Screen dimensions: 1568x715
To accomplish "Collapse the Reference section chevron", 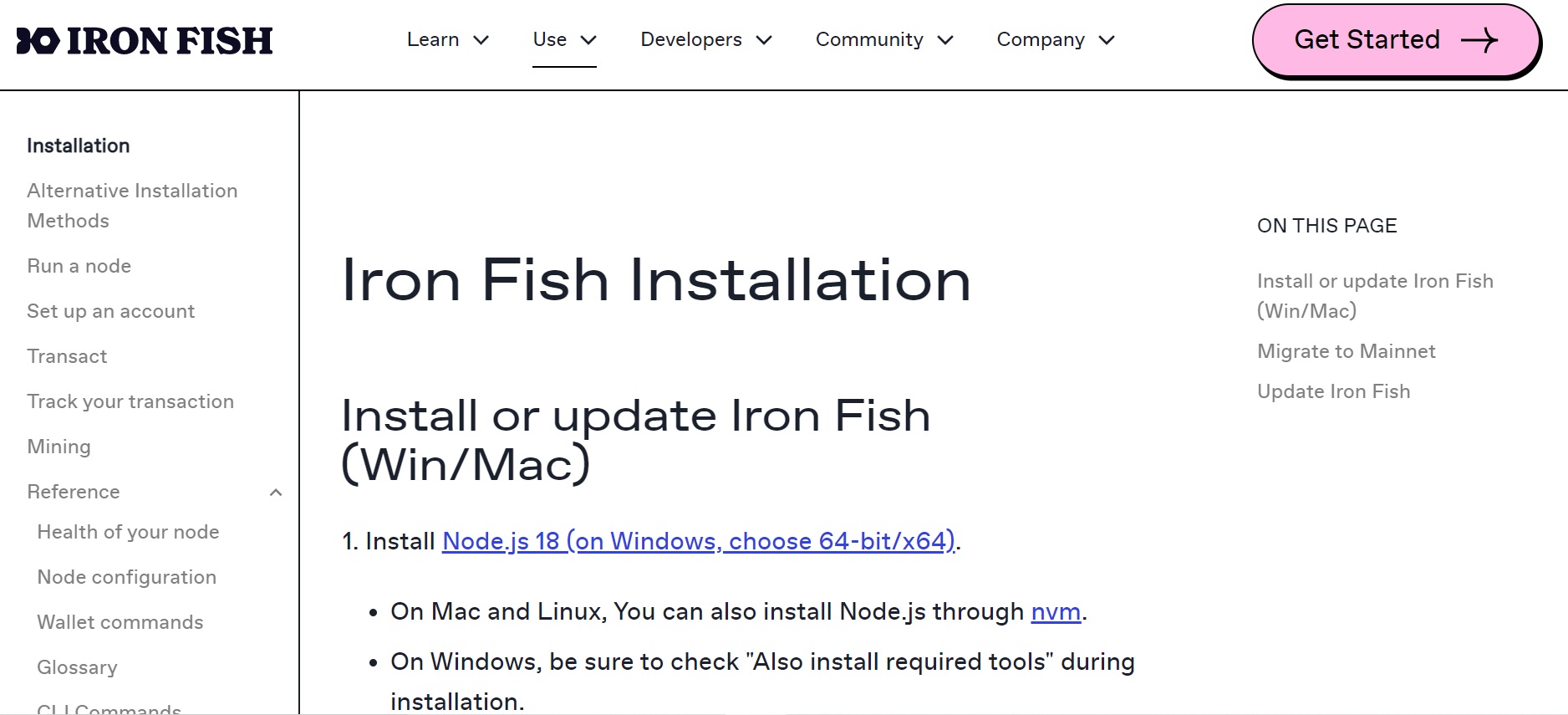I will coord(276,493).
